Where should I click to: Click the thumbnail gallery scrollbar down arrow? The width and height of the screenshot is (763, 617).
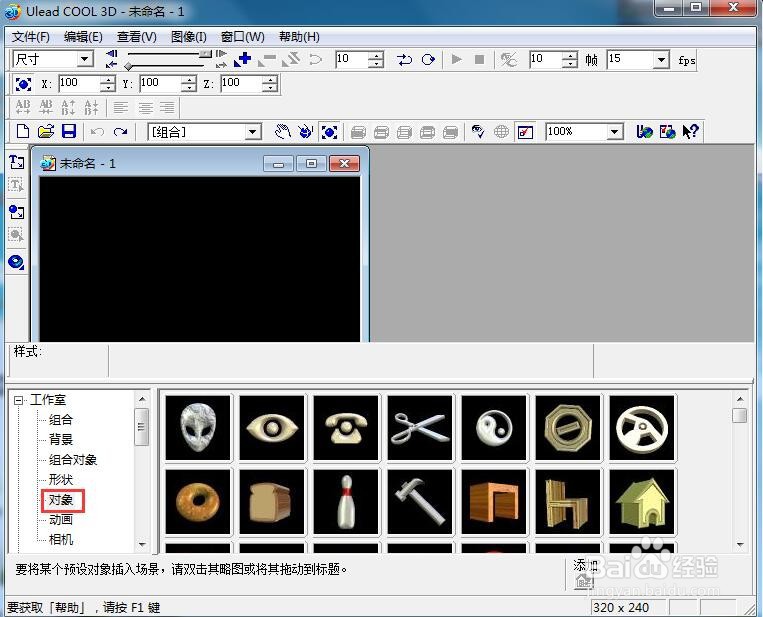coord(740,544)
